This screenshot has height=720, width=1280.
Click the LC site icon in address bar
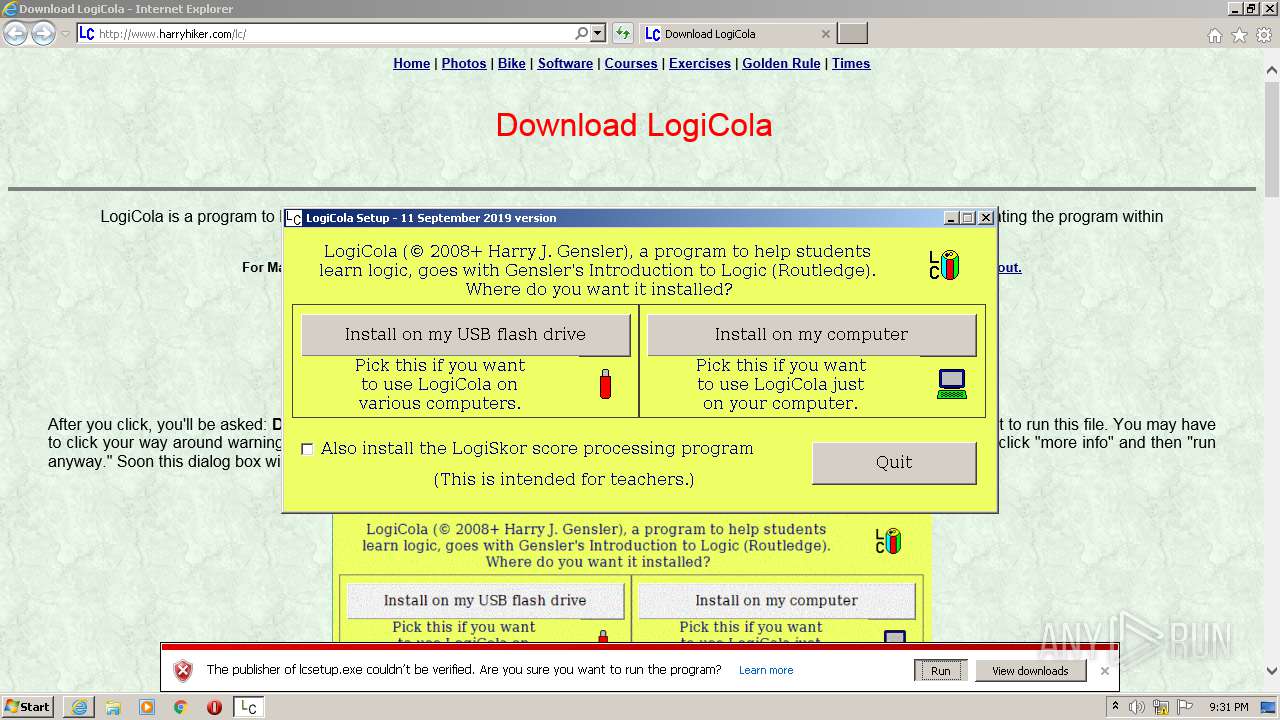[87, 33]
